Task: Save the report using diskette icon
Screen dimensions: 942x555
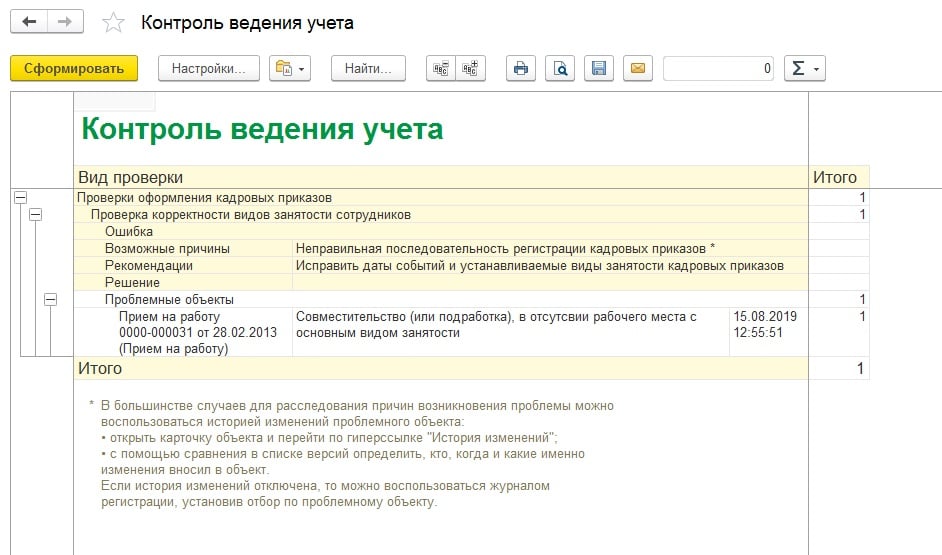Action: 599,68
